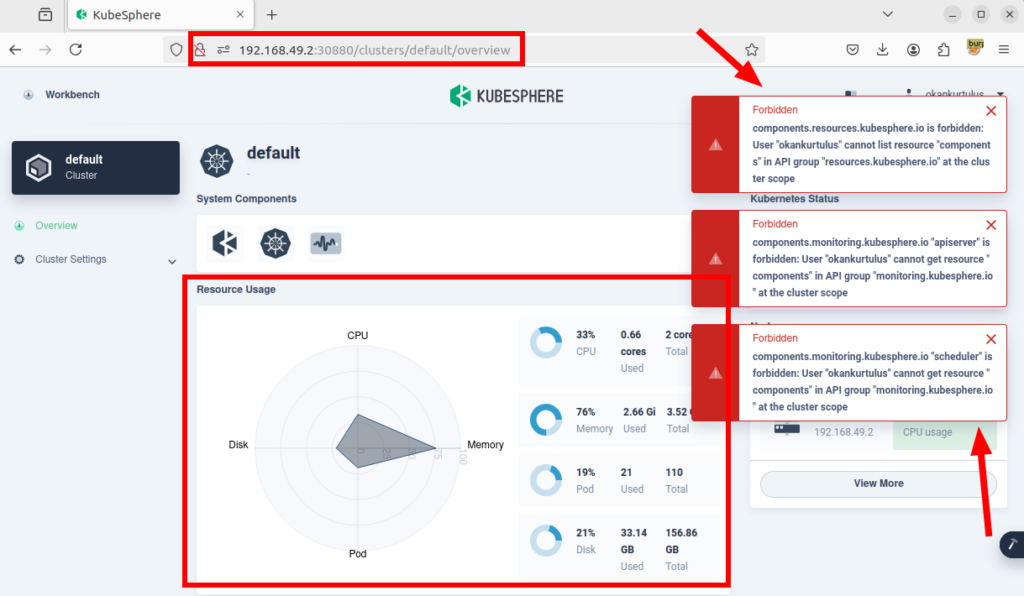Click the Memory usage donut chart
1024x596 pixels.
click(x=546, y=420)
